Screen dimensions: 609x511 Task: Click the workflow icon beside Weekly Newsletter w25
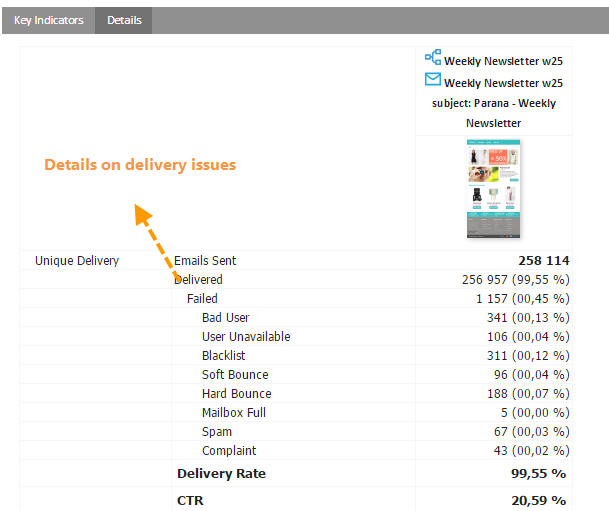coord(432,58)
